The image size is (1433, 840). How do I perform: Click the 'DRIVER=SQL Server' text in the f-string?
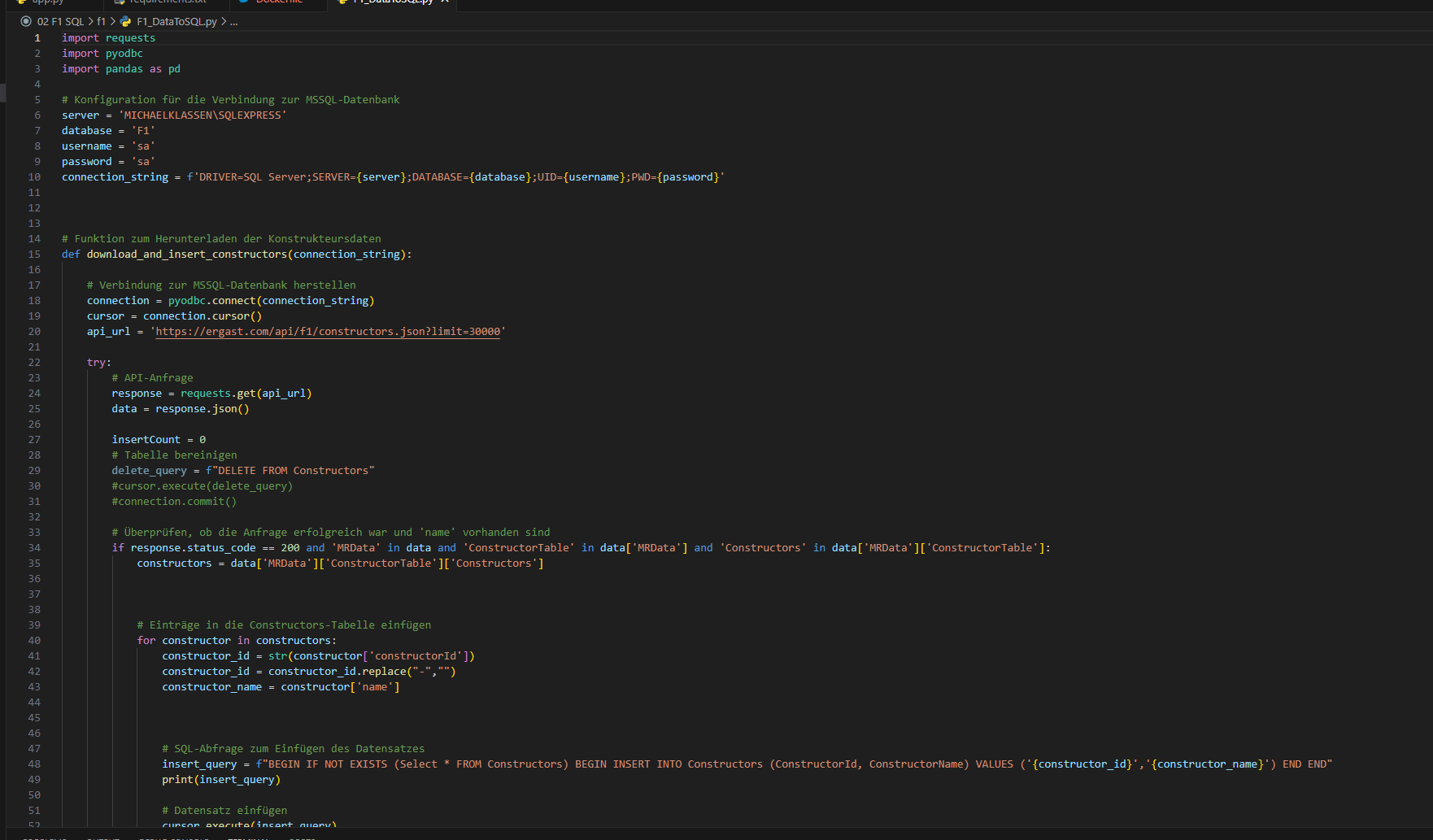coord(253,177)
